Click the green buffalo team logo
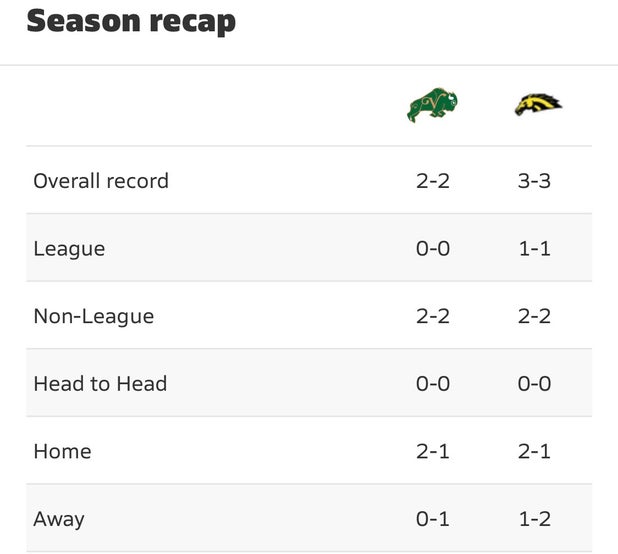 coord(432,105)
